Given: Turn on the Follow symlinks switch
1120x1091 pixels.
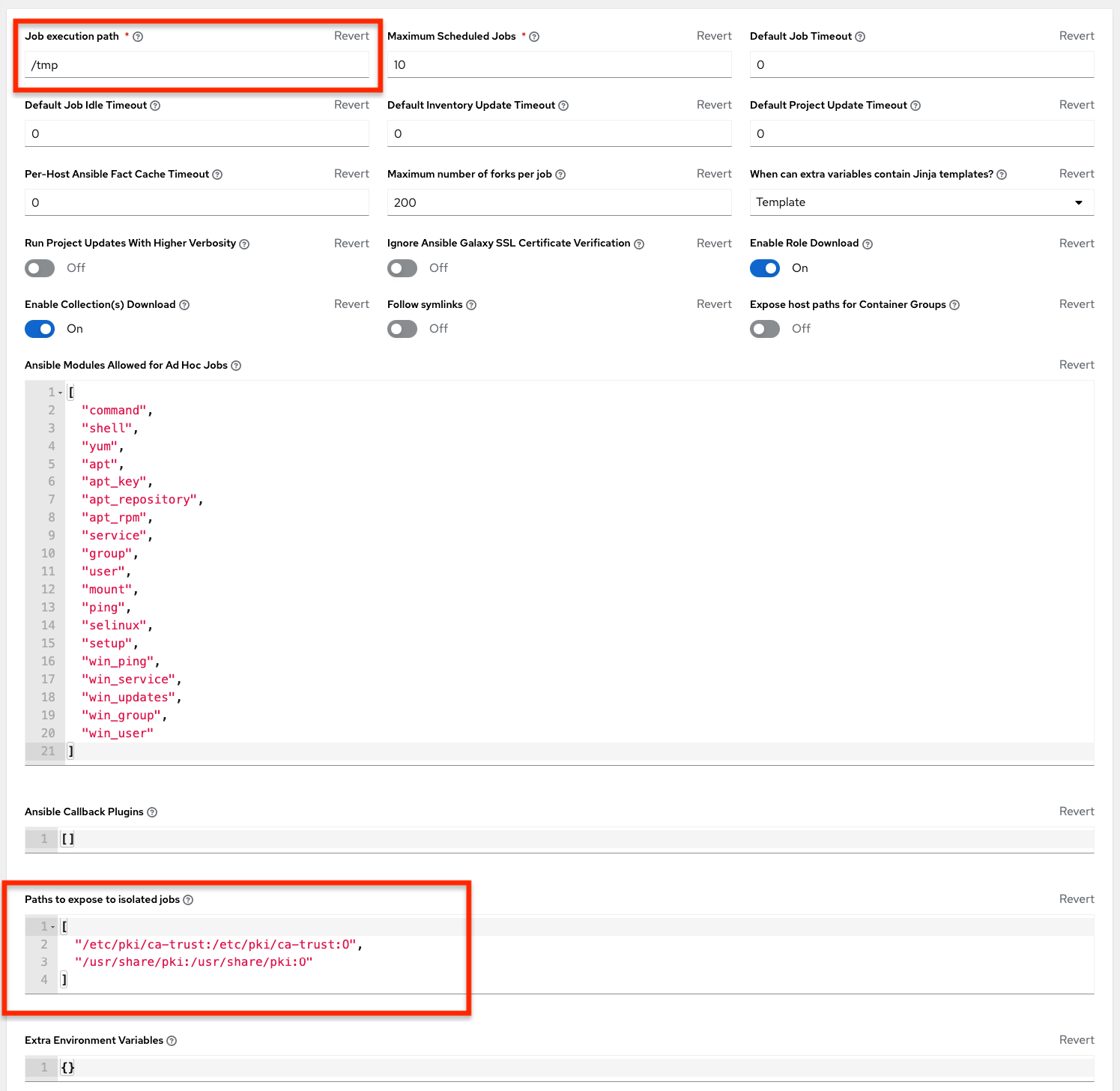Looking at the screenshot, I should point(402,329).
